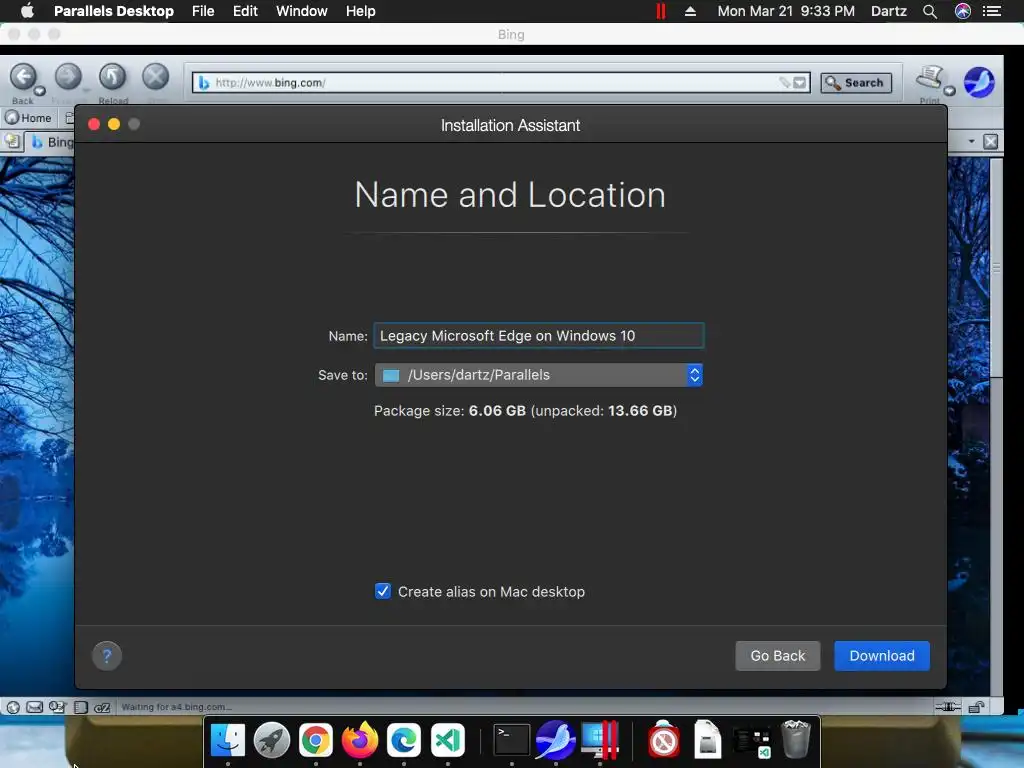Open Finder from the Dock
The width and height of the screenshot is (1024, 768).
coord(228,740)
